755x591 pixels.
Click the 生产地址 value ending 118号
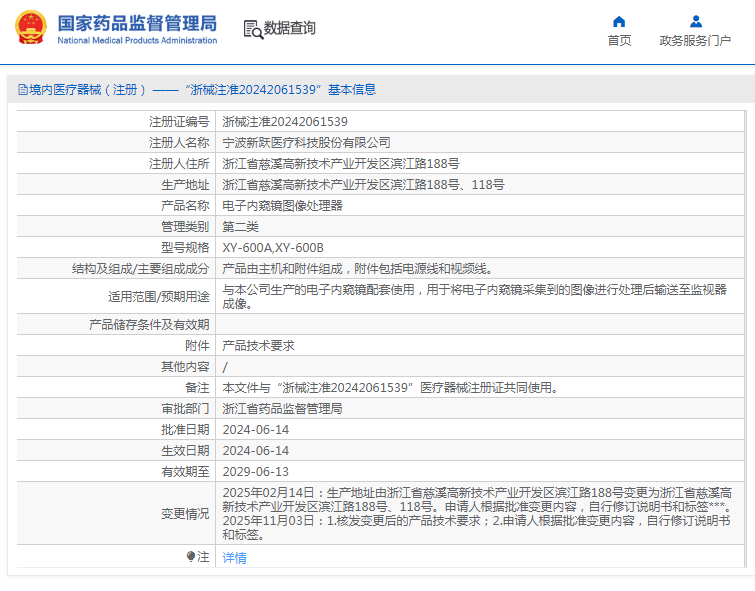tap(364, 184)
